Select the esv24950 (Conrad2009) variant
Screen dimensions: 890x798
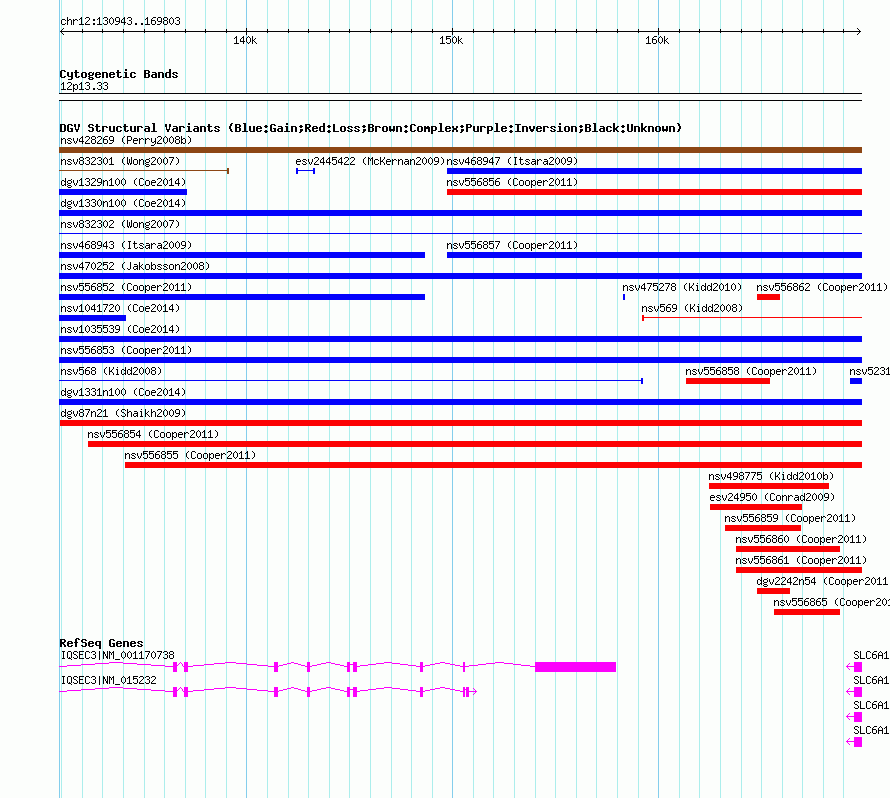click(755, 507)
